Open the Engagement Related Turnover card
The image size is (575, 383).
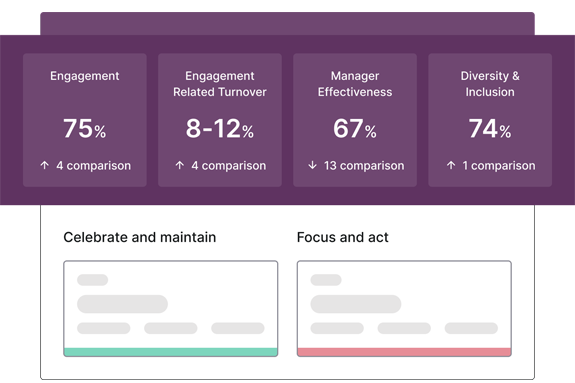tap(220, 120)
